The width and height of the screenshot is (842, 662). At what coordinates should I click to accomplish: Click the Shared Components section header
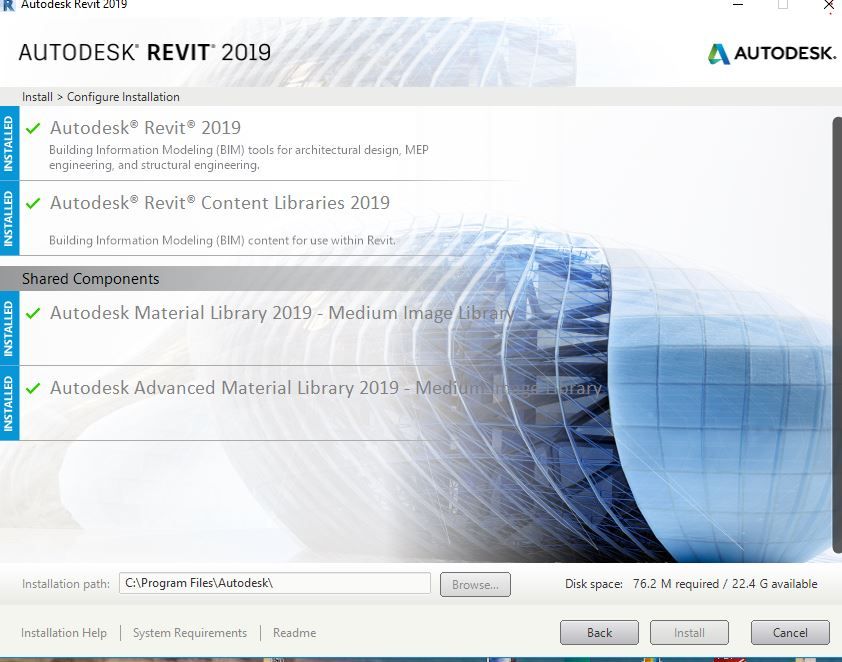pos(91,279)
